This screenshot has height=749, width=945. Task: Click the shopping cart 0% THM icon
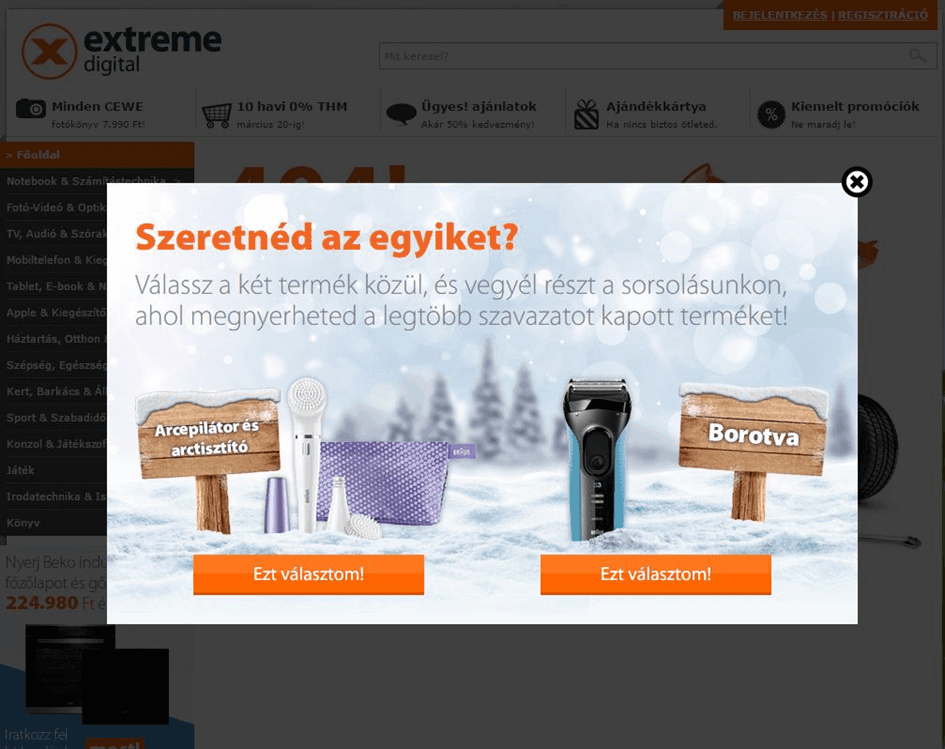(x=216, y=115)
